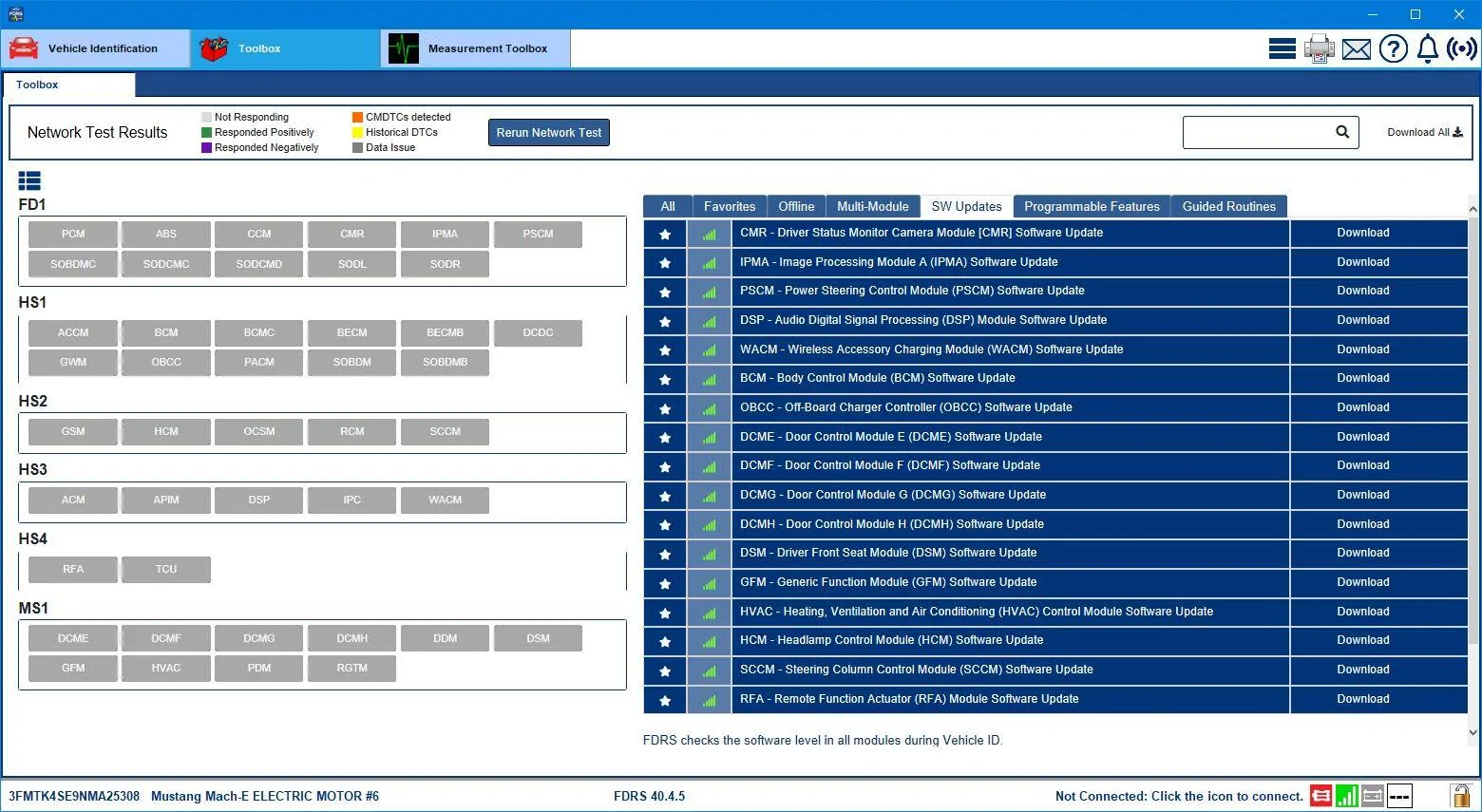The height and width of the screenshot is (812, 1482).
Task: Select the Favorites tab
Action: tap(730, 206)
